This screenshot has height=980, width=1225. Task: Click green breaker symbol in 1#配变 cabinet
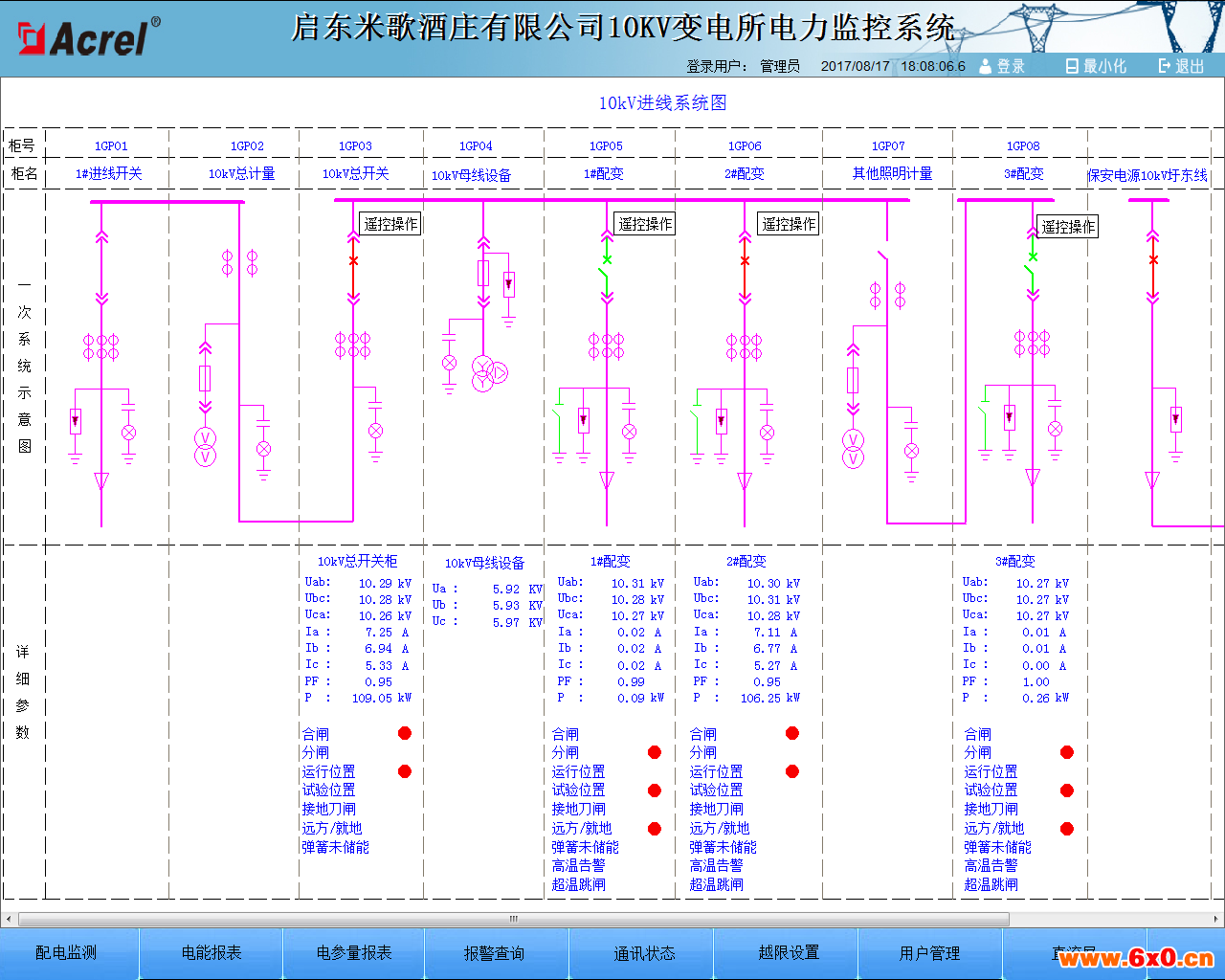[x=606, y=269]
